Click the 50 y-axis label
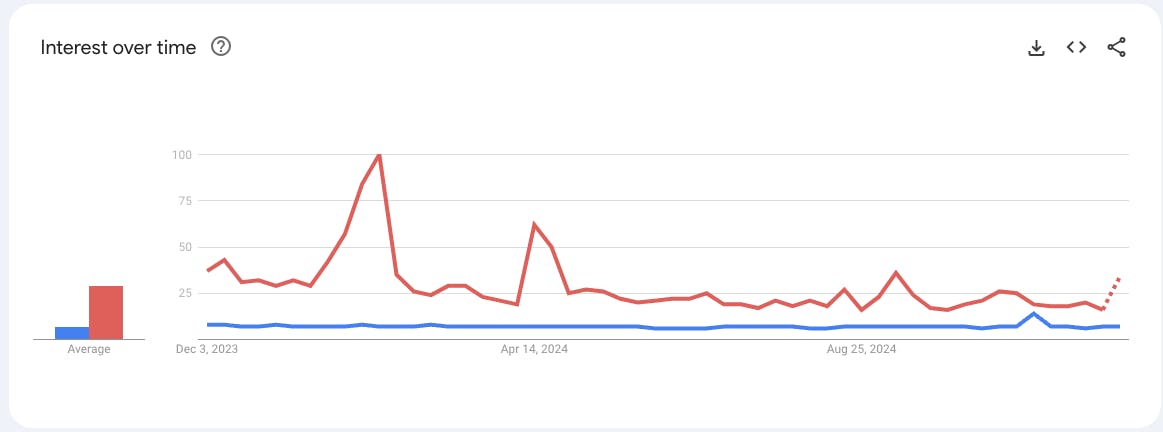 (185, 246)
